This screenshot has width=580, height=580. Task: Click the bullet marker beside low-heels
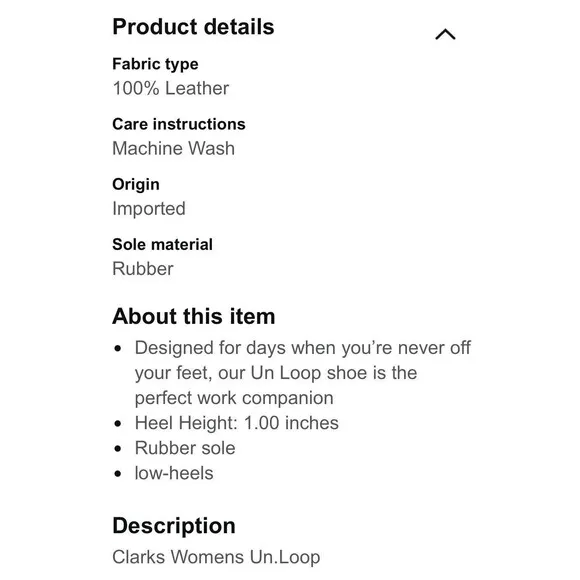click(118, 473)
